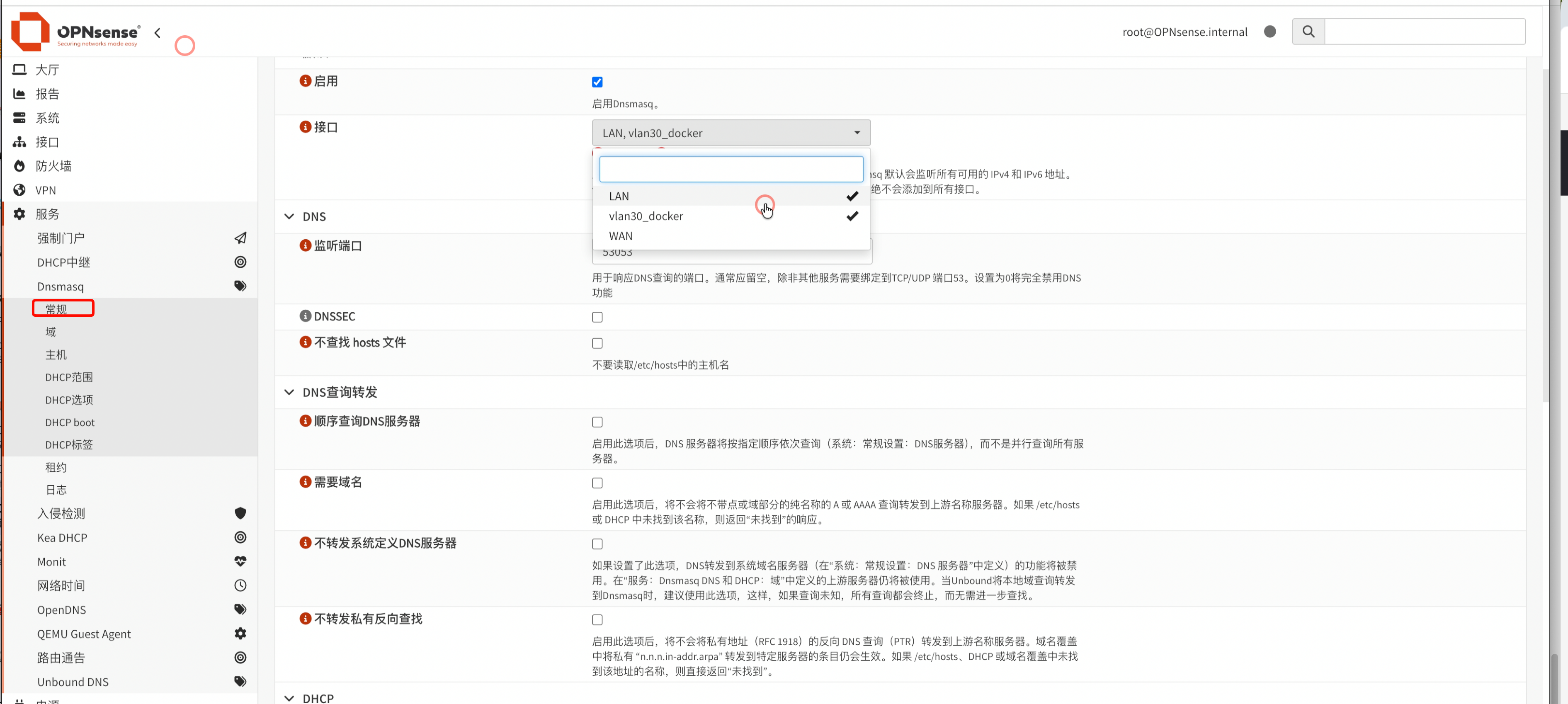Viewport: 1568px width, 704px height.
Task: Click the Unbound DNS tags icon
Action: (240, 682)
